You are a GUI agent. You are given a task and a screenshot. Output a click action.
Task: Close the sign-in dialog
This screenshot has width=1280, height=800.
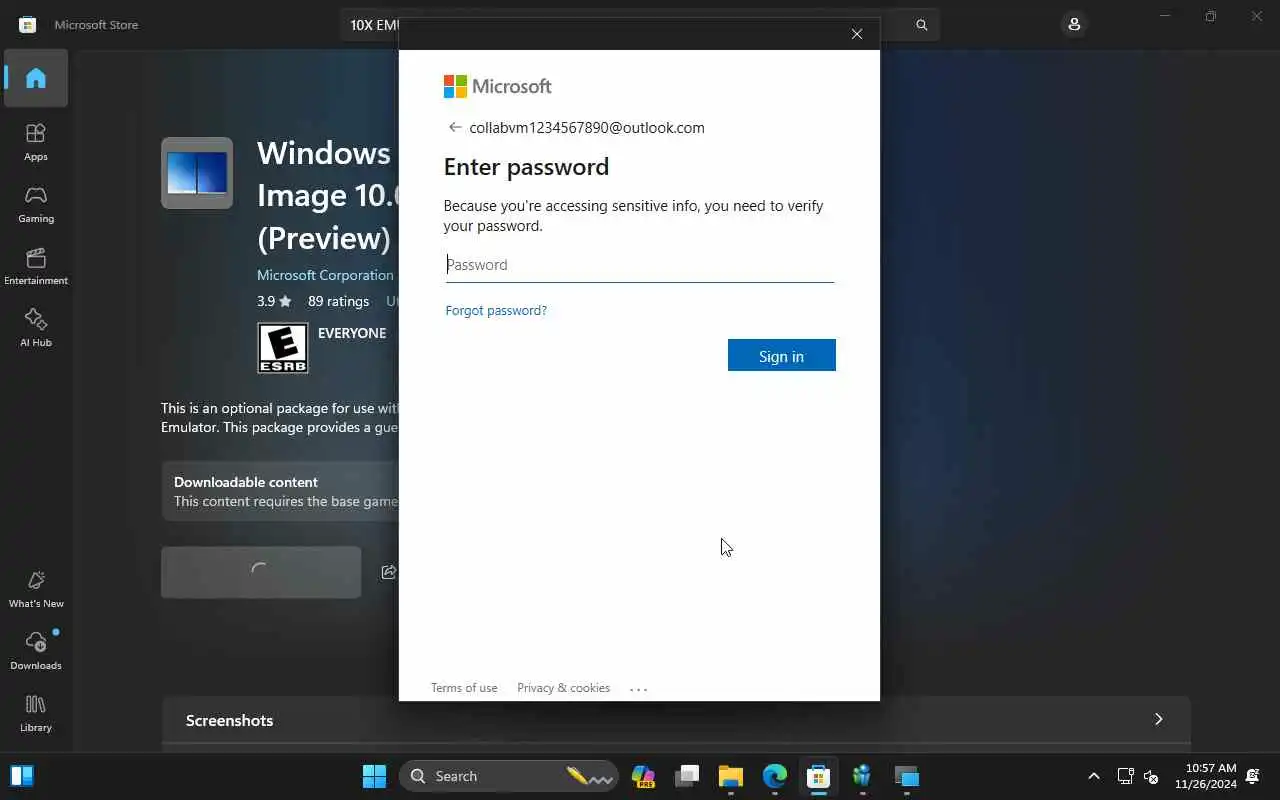click(857, 34)
